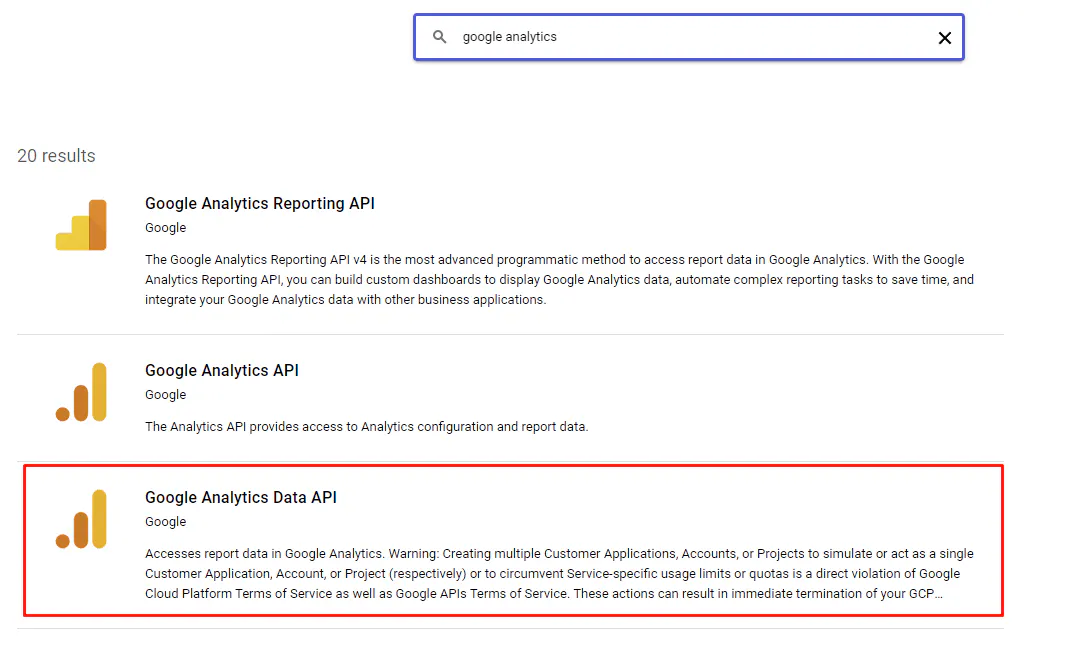Click the Reporting API v4 description text
This screenshot has height=645, width=1071.
(559, 280)
